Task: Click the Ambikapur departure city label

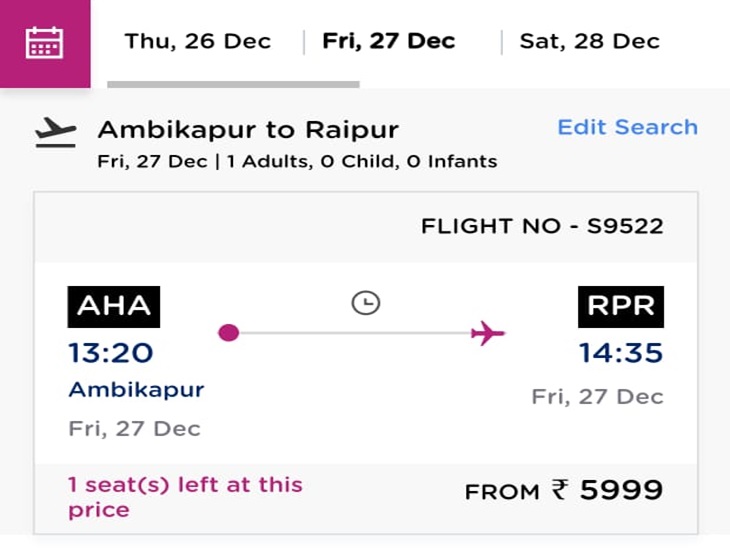Action: click(136, 389)
